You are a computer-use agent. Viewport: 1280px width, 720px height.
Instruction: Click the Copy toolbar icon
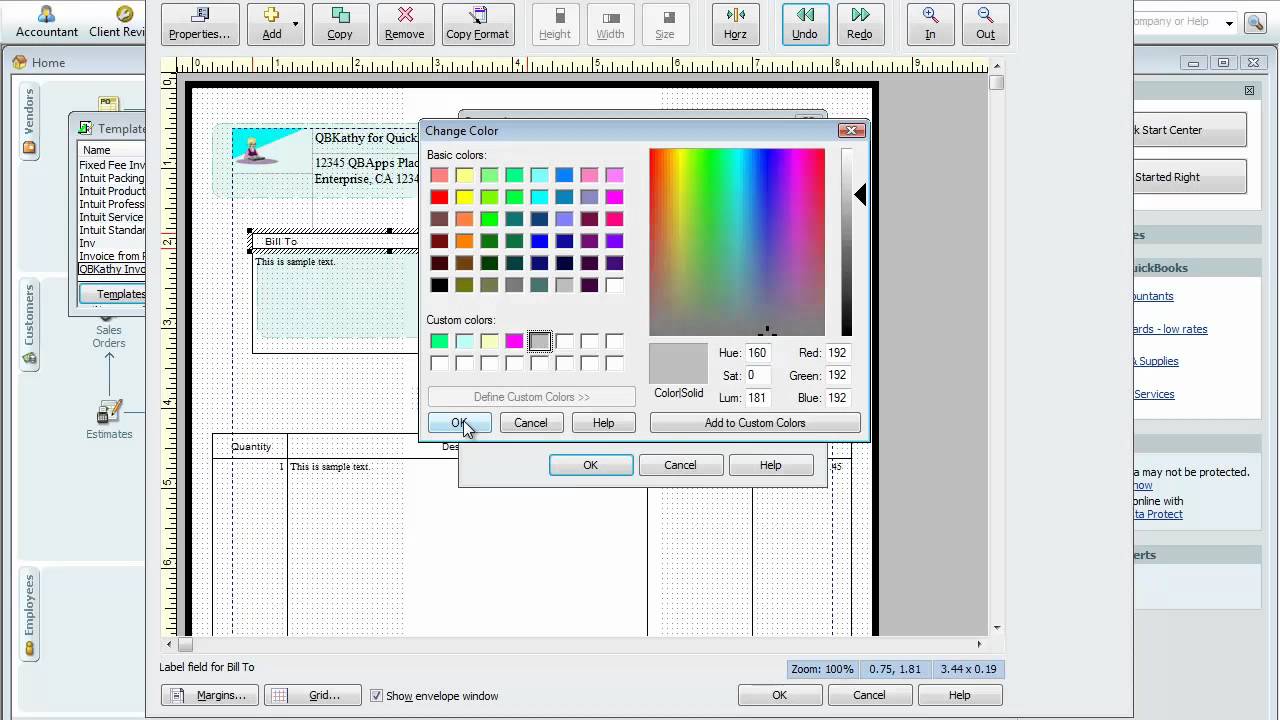coord(339,24)
